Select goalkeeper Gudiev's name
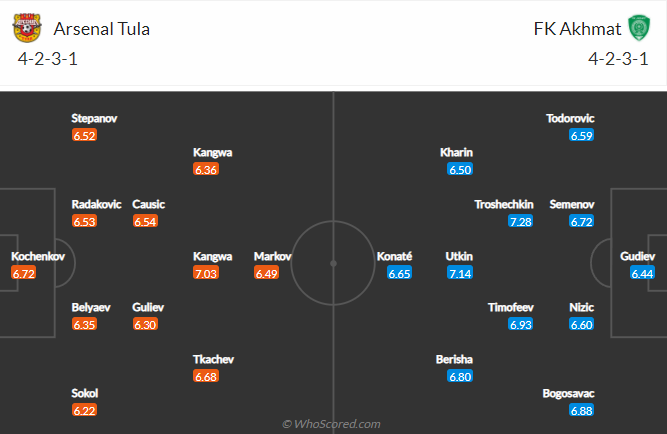This screenshot has height=434, width=667. point(637,257)
